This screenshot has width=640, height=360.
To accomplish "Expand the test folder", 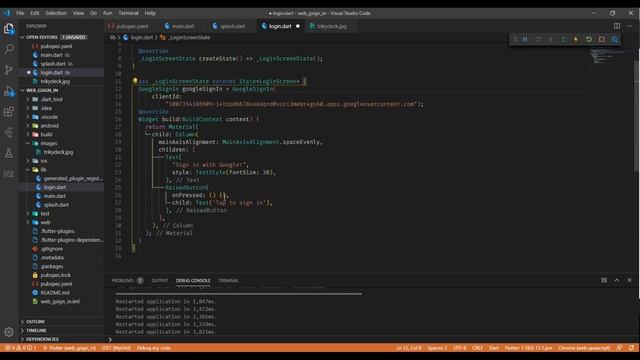I will (x=61, y=213).
